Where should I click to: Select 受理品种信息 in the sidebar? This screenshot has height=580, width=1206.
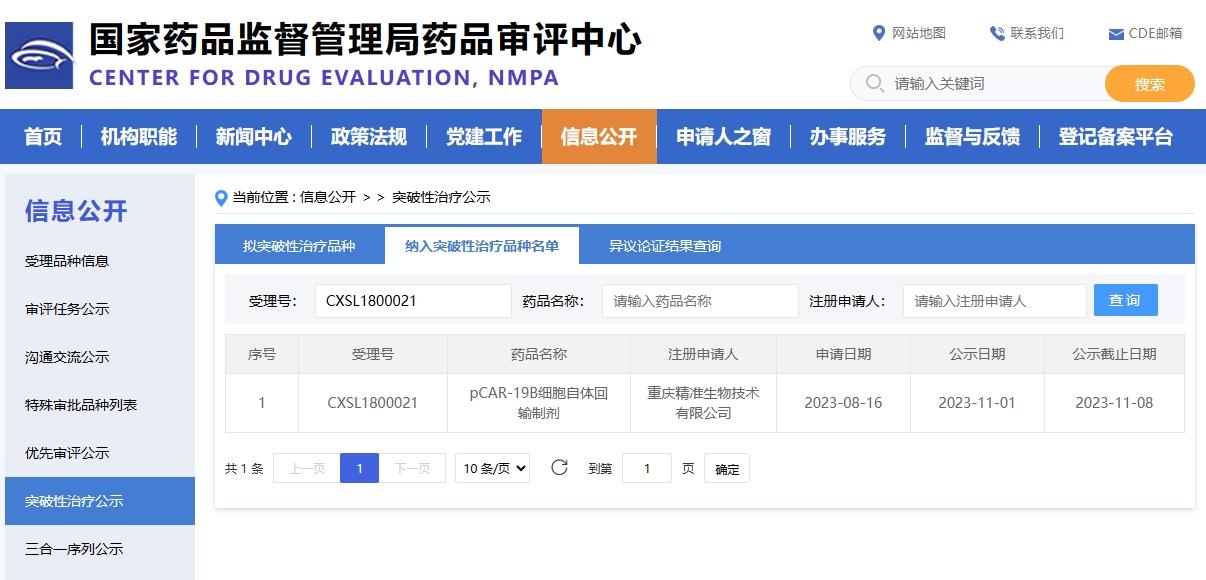click(x=67, y=261)
